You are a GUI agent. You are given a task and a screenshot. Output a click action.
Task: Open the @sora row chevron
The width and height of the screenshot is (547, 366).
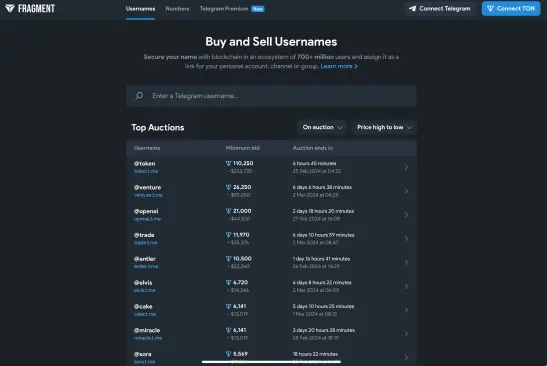(x=406, y=358)
